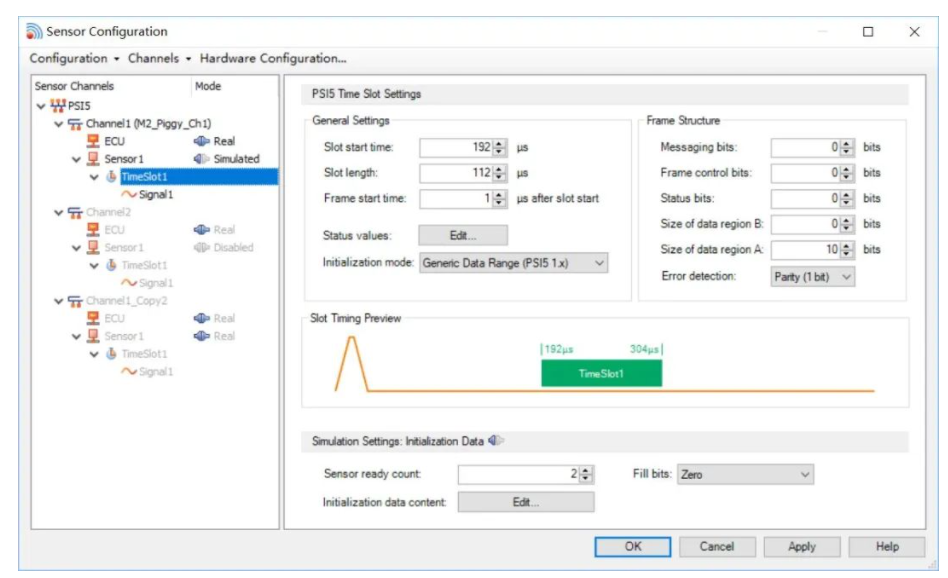This screenshot has height=578, width=948.
Task: Click the PSI5 root node icon
Action: click(x=58, y=106)
